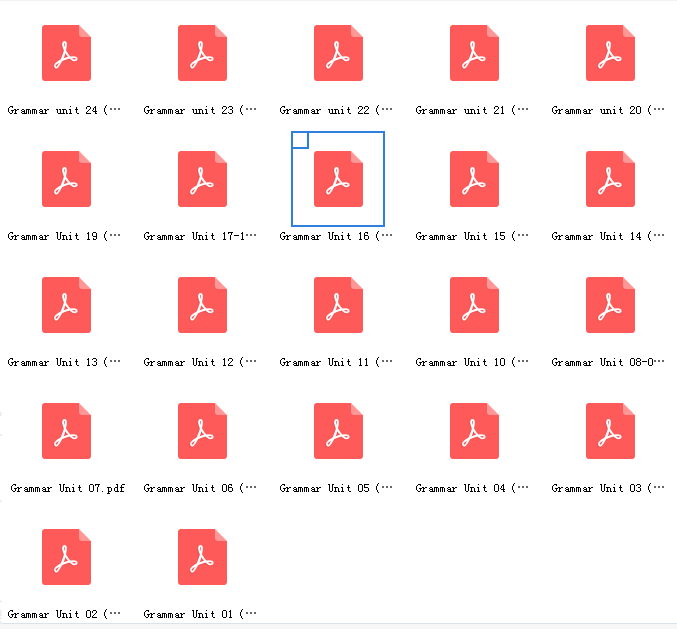
Task: Select the Grammar Unit 05 PDF icon
Action: point(338,431)
